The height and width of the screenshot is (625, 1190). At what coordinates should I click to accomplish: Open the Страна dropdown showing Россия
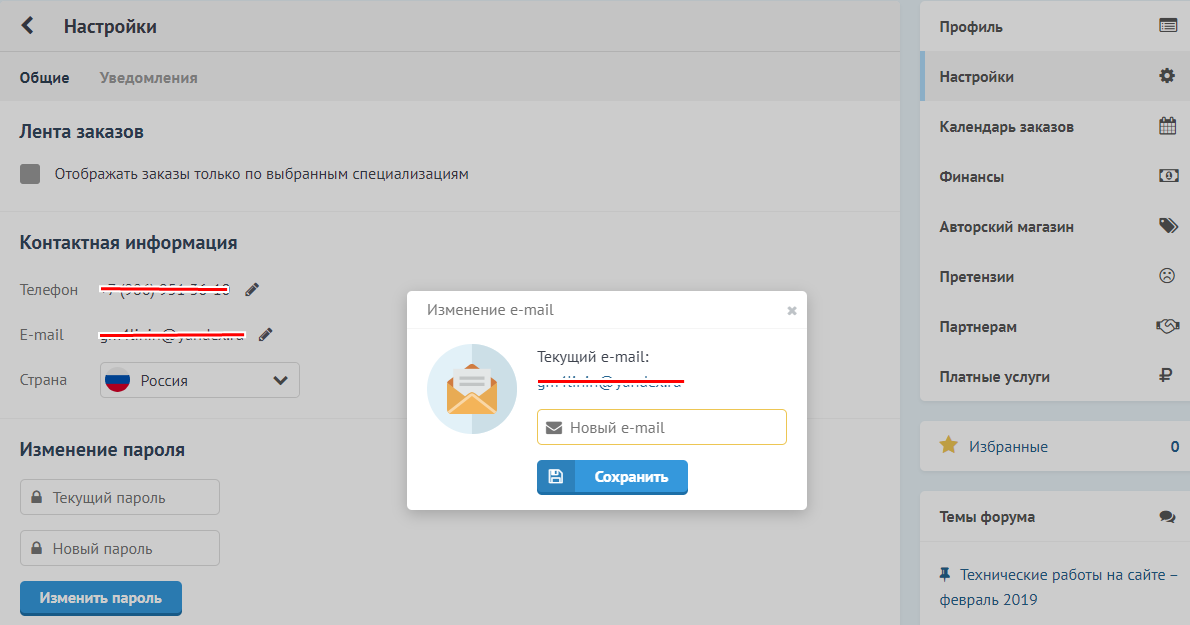click(x=200, y=380)
